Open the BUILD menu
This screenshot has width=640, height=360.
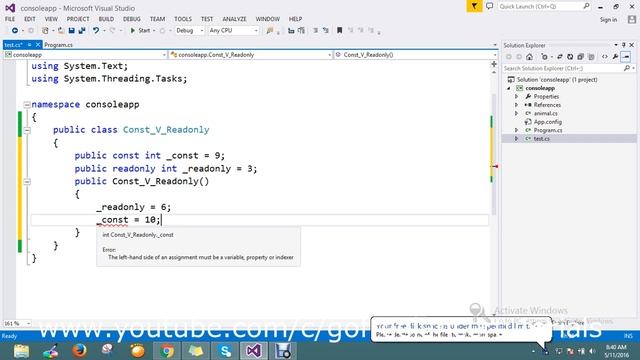click(x=106, y=19)
